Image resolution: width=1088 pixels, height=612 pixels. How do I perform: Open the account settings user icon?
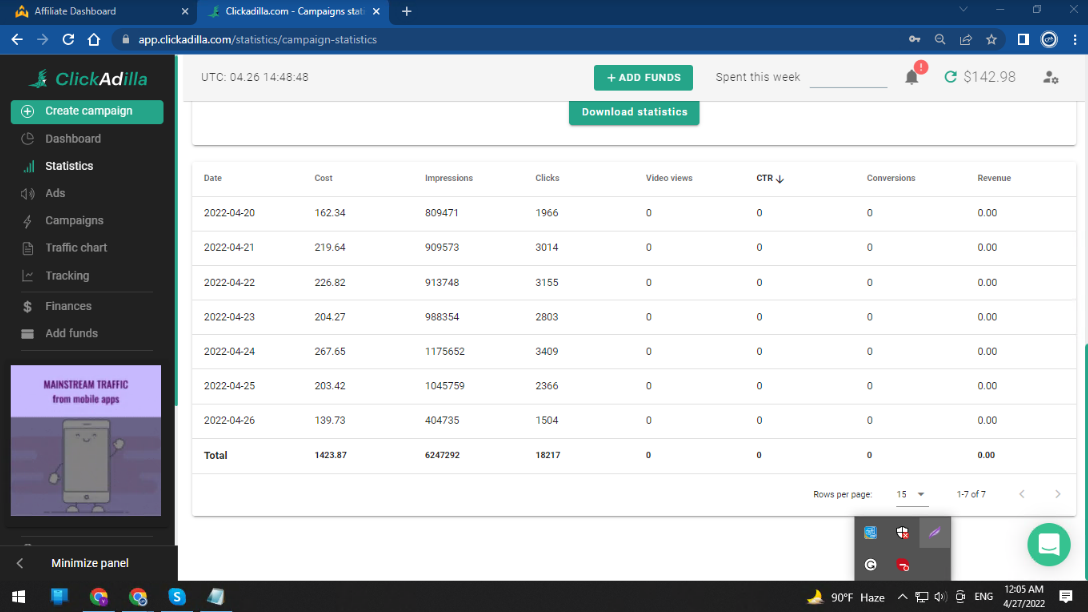1050,77
